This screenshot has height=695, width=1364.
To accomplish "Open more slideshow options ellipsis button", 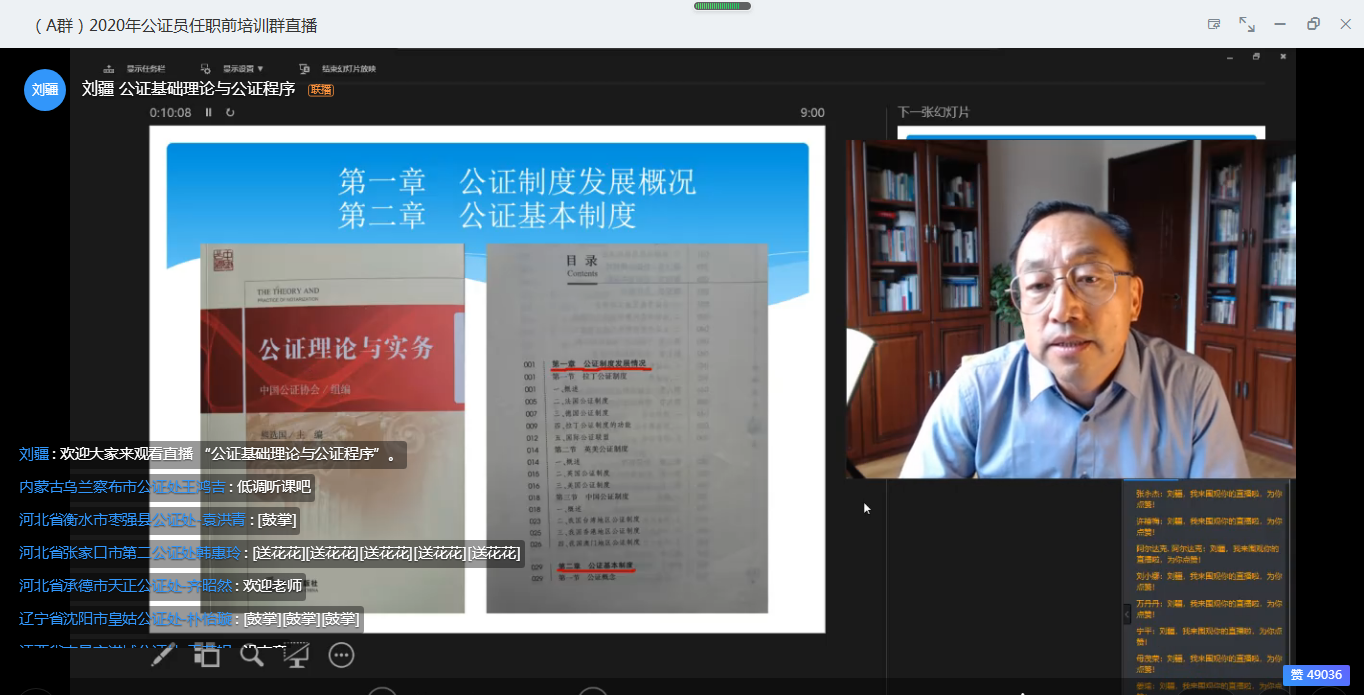I will coord(342,655).
